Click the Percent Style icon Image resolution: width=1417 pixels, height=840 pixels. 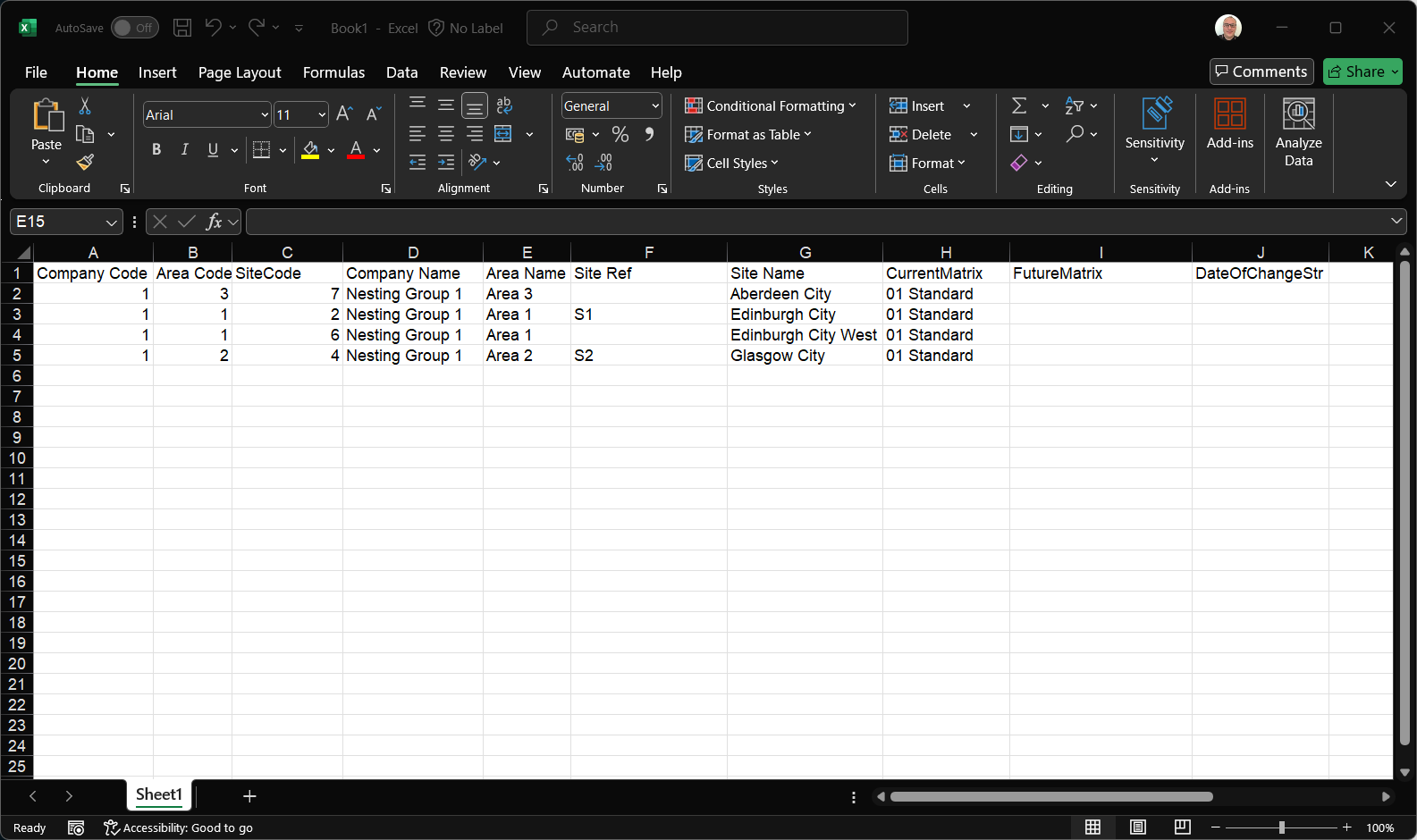(620, 134)
